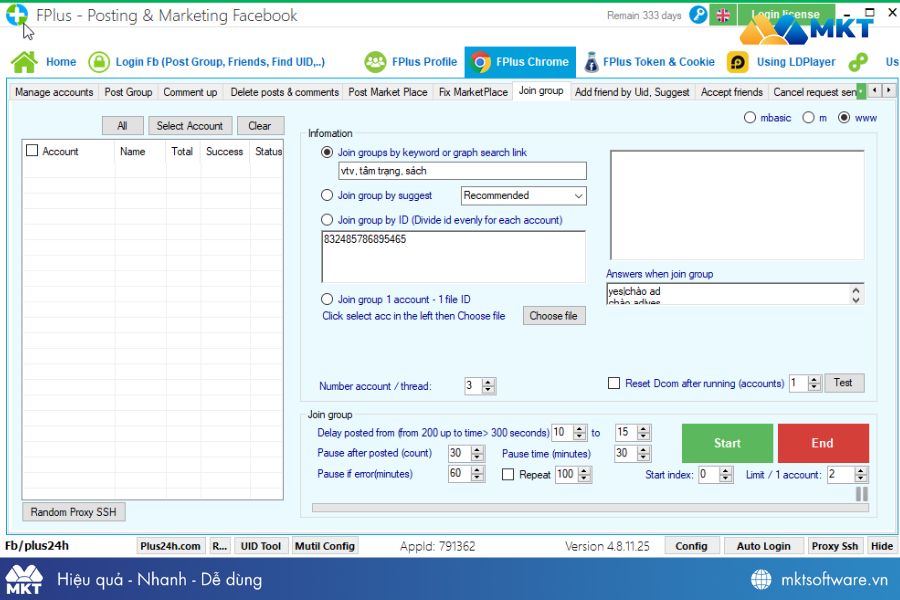The image size is (900, 600).
Task: Click the FPlus Token & Cookie flask icon
Action: click(591, 62)
